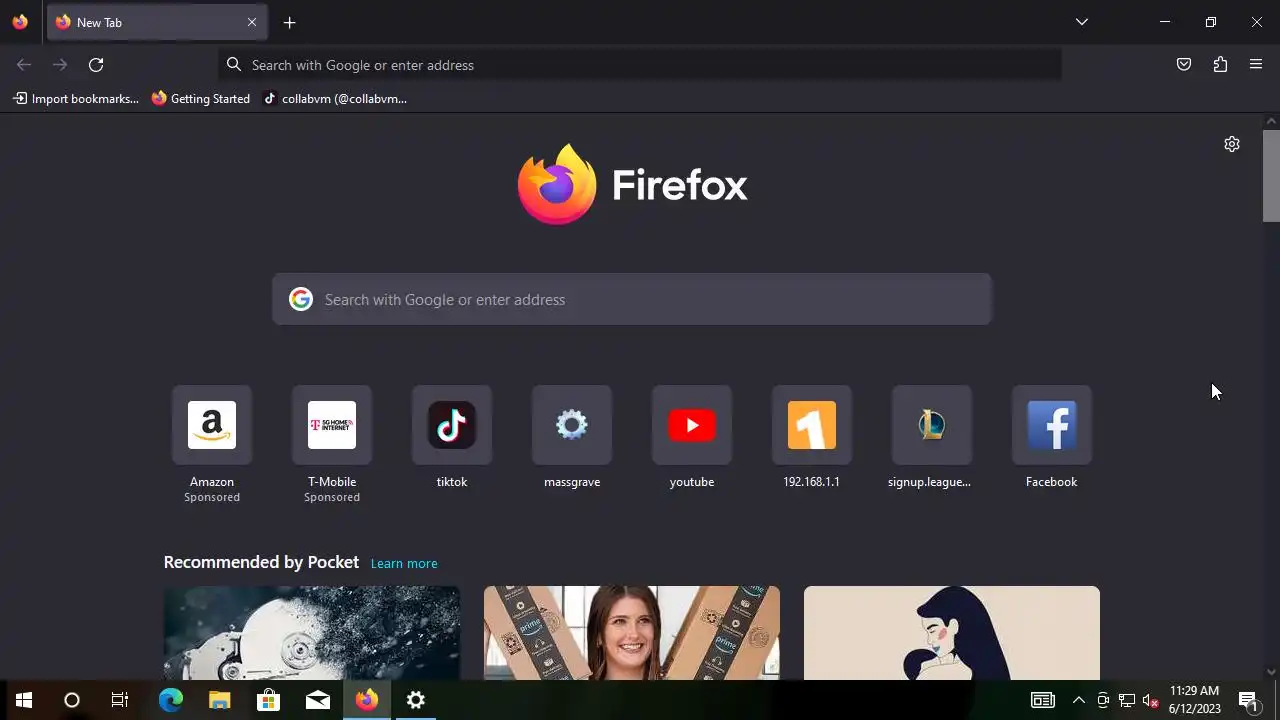Open the T-Mobile sponsored shortcut tile
The width and height of the screenshot is (1280, 720).
point(332,425)
